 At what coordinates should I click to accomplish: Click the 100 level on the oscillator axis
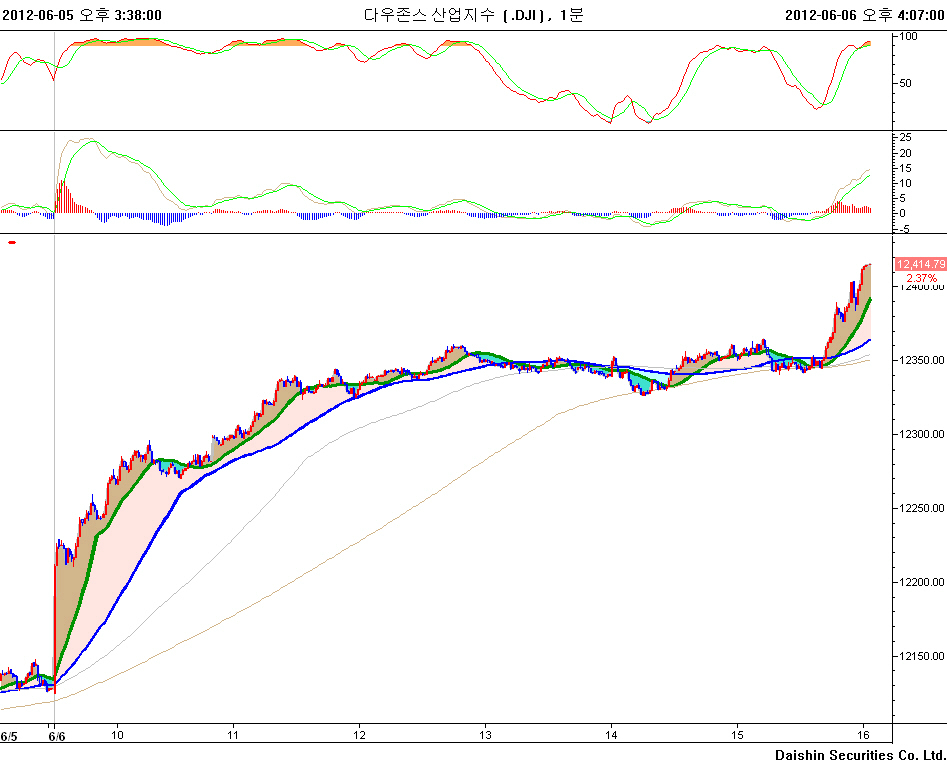[909, 37]
